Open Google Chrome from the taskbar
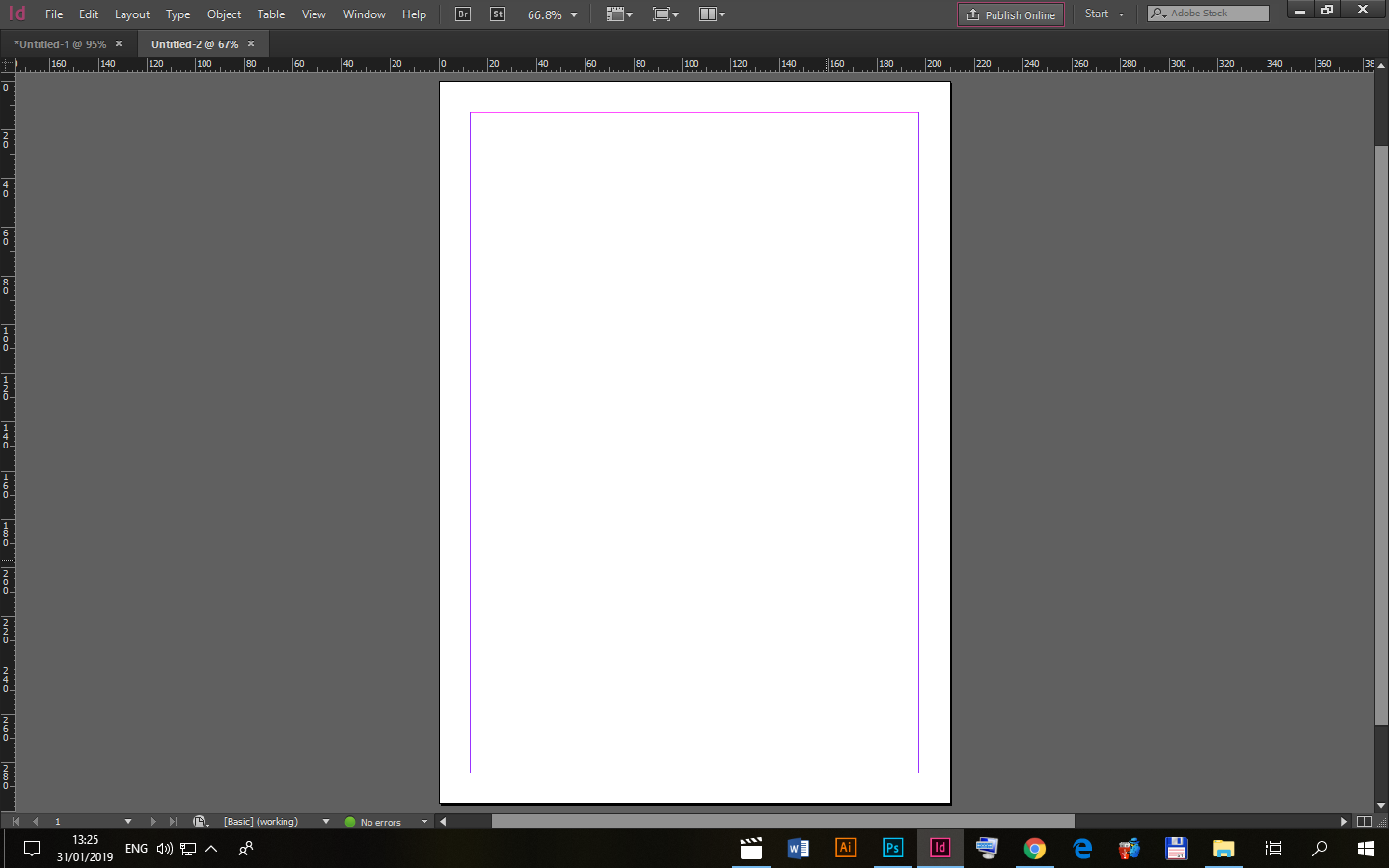The width and height of the screenshot is (1389, 868). tap(1034, 849)
